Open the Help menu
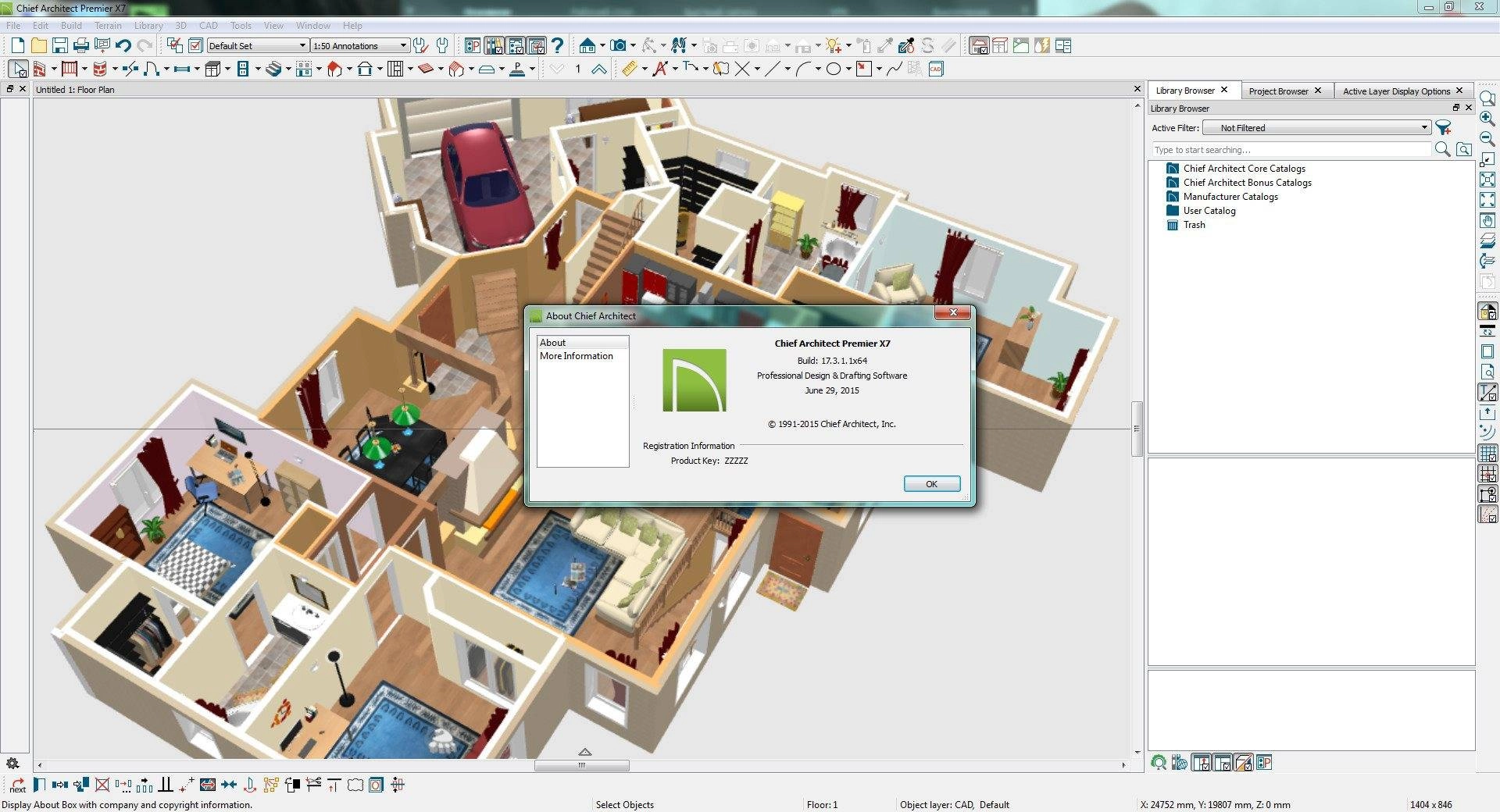1500x812 pixels. [352, 26]
